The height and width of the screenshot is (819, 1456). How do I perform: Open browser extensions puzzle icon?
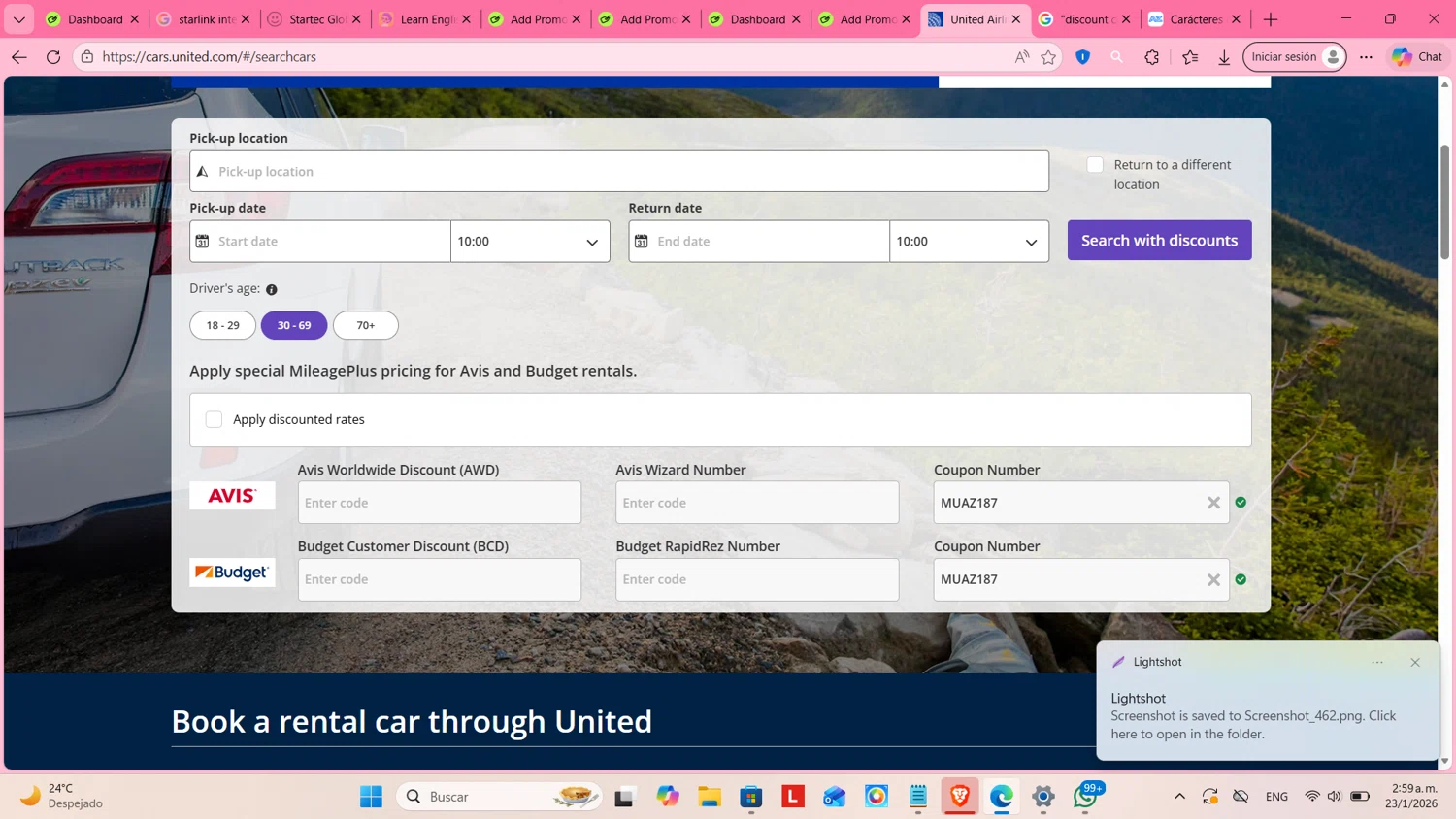coord(1152,57)
